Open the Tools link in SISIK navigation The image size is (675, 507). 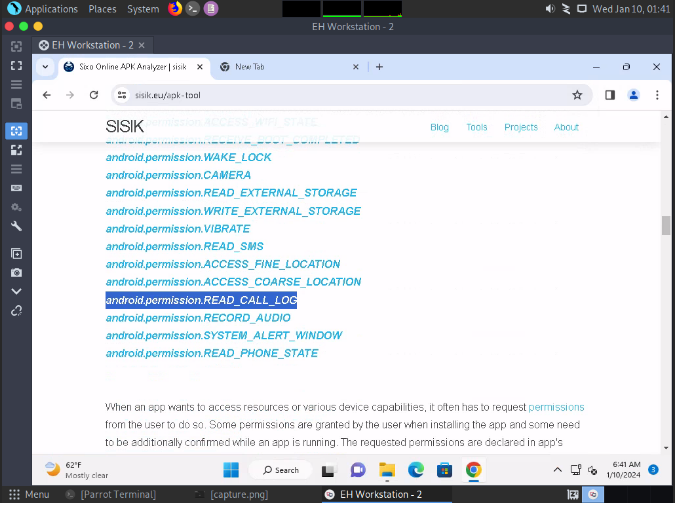(477, 127)
